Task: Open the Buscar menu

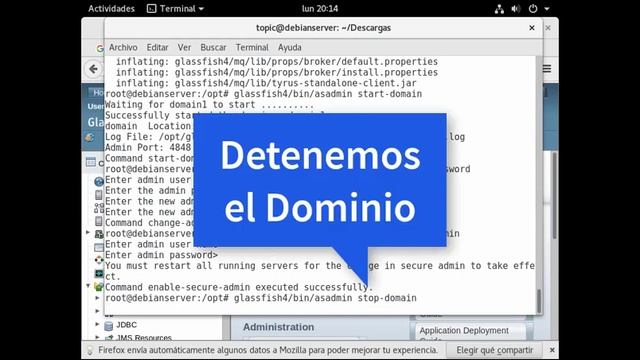Action: point(213,47)
